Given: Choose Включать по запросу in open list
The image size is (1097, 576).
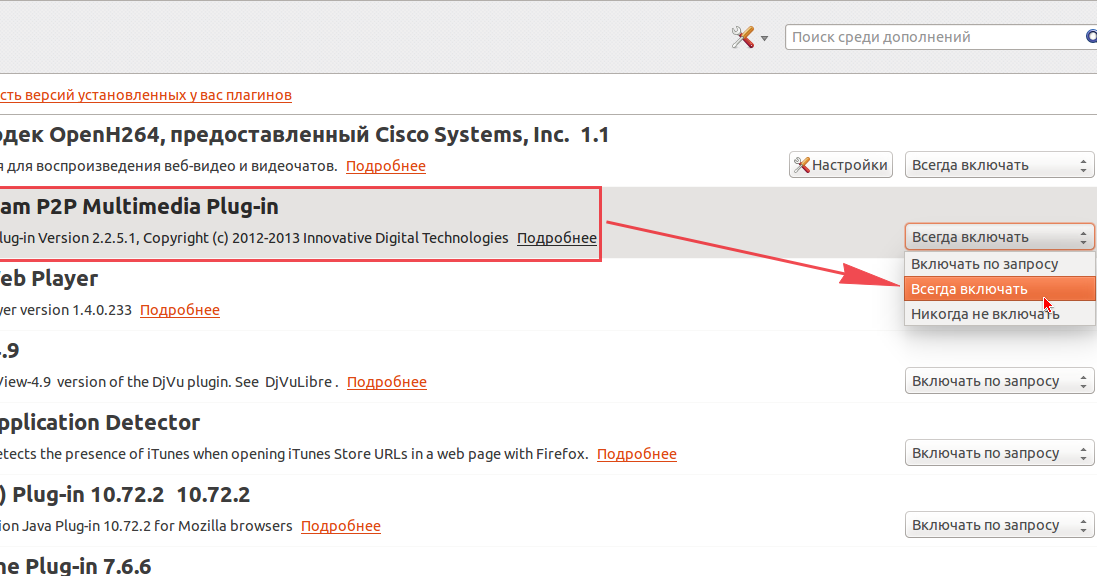Looking at the screenshot, I should coord(999,264).
